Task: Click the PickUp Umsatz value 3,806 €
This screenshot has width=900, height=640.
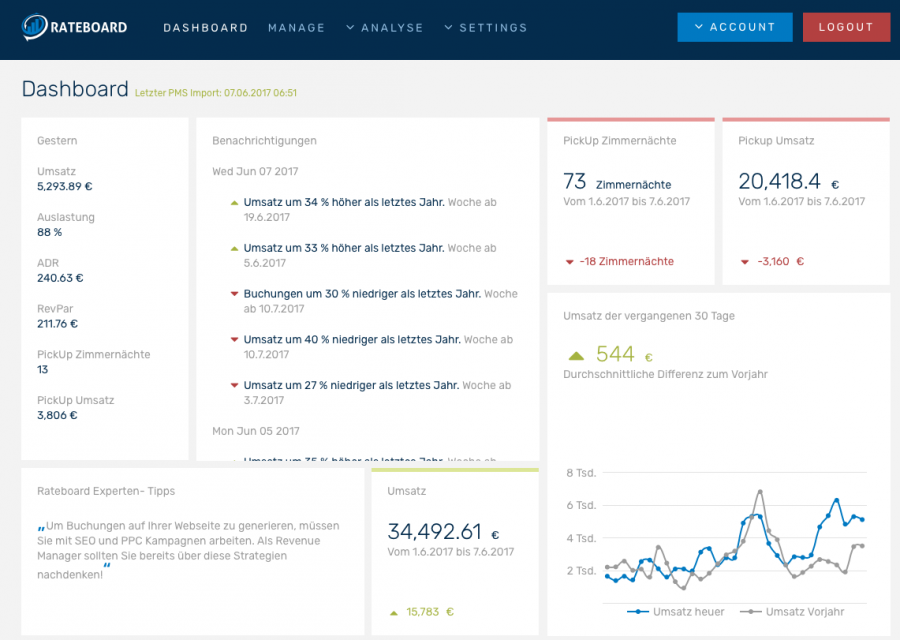Action: (x=57, y=415)
